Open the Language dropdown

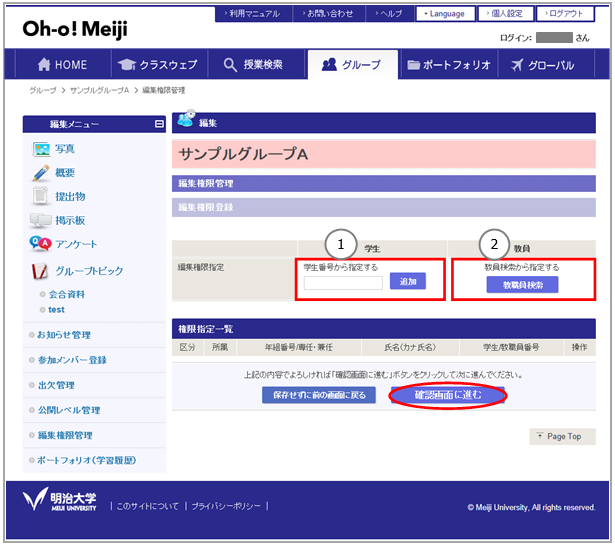tap(445, 14)
